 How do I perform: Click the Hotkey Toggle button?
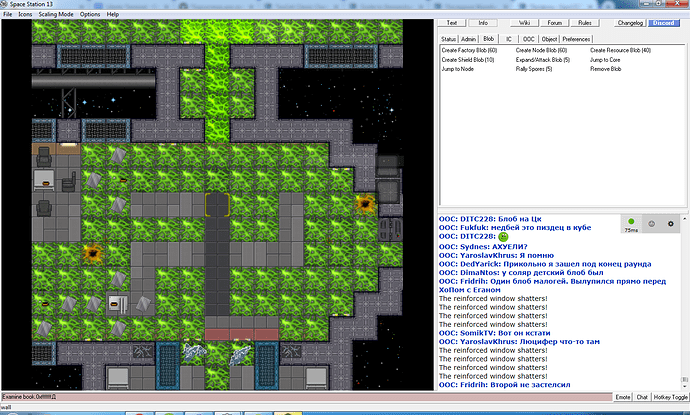tap(670, 397)
